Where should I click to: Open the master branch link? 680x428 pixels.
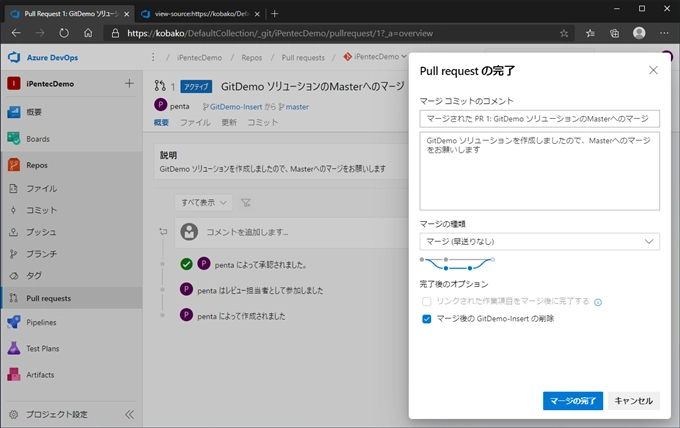tap(297, 107)
